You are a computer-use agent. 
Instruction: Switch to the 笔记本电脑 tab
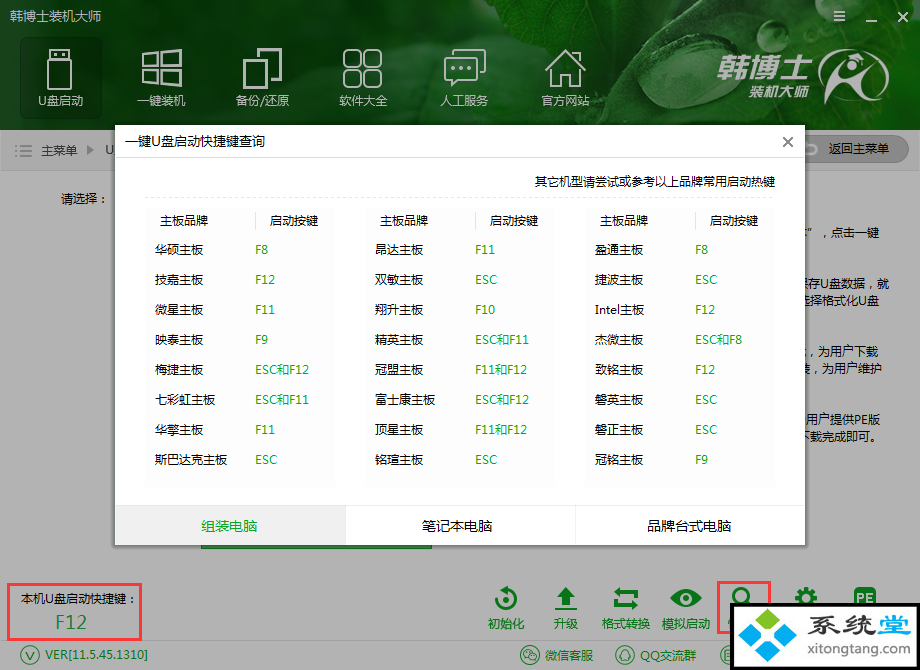coord(460,526)
